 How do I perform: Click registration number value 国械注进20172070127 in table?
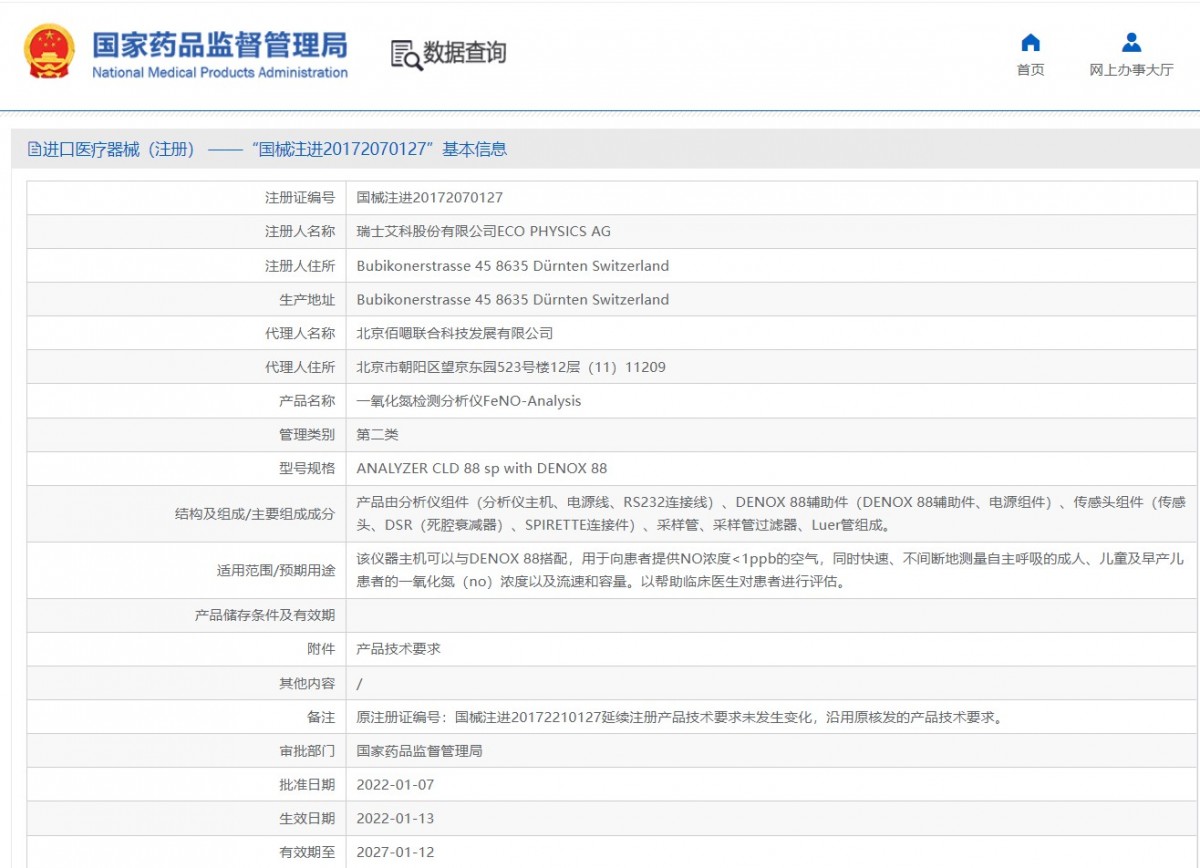[x=429, y=198]
